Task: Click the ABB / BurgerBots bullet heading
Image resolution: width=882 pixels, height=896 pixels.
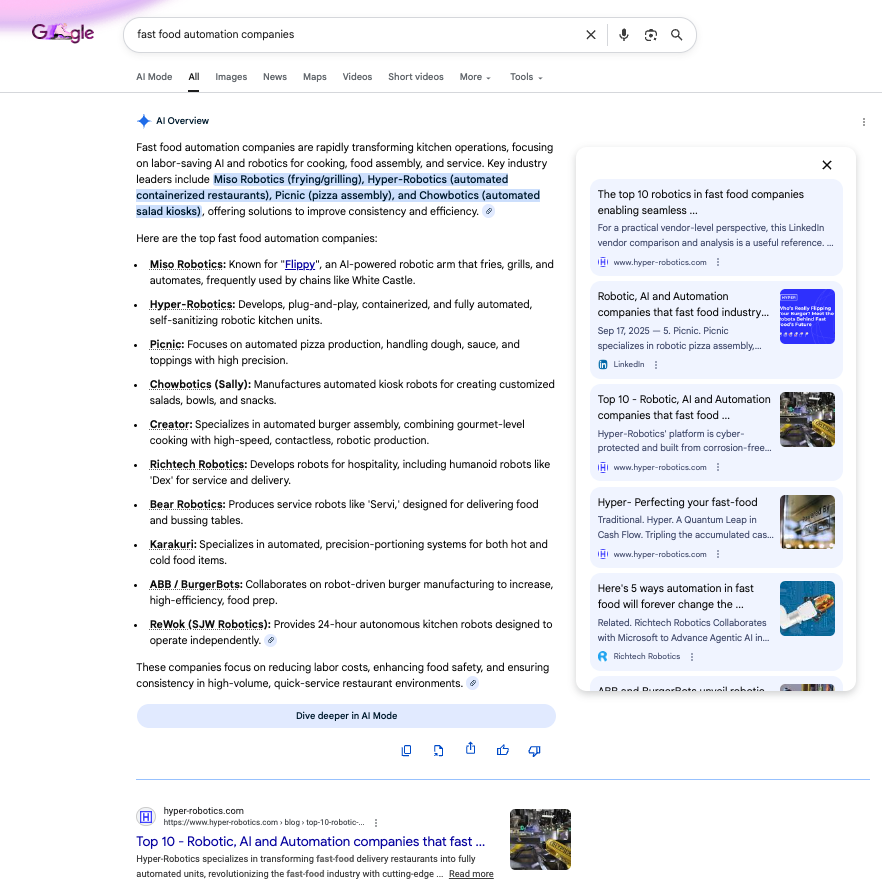Action: click(x=196, y=585)
